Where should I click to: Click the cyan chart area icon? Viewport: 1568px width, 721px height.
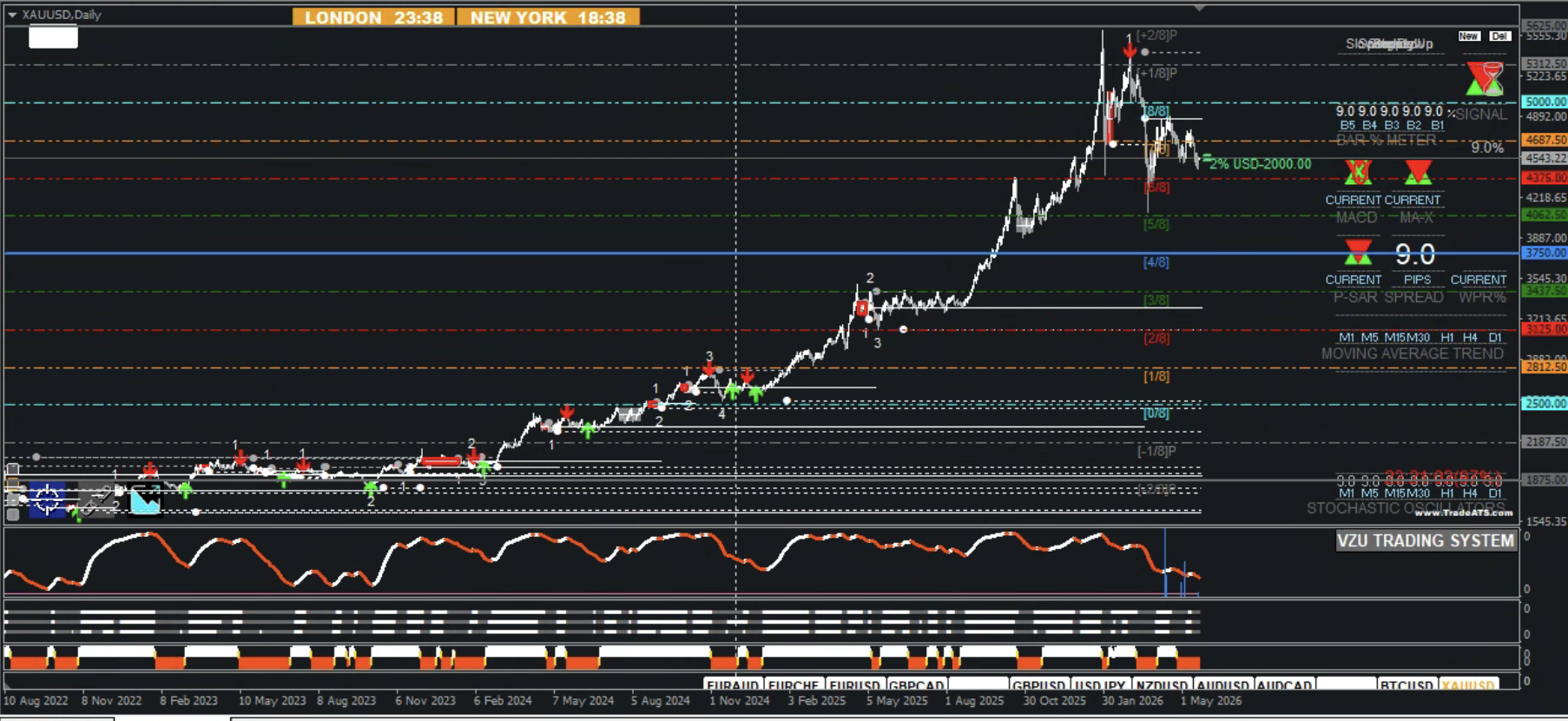(145, 499)
